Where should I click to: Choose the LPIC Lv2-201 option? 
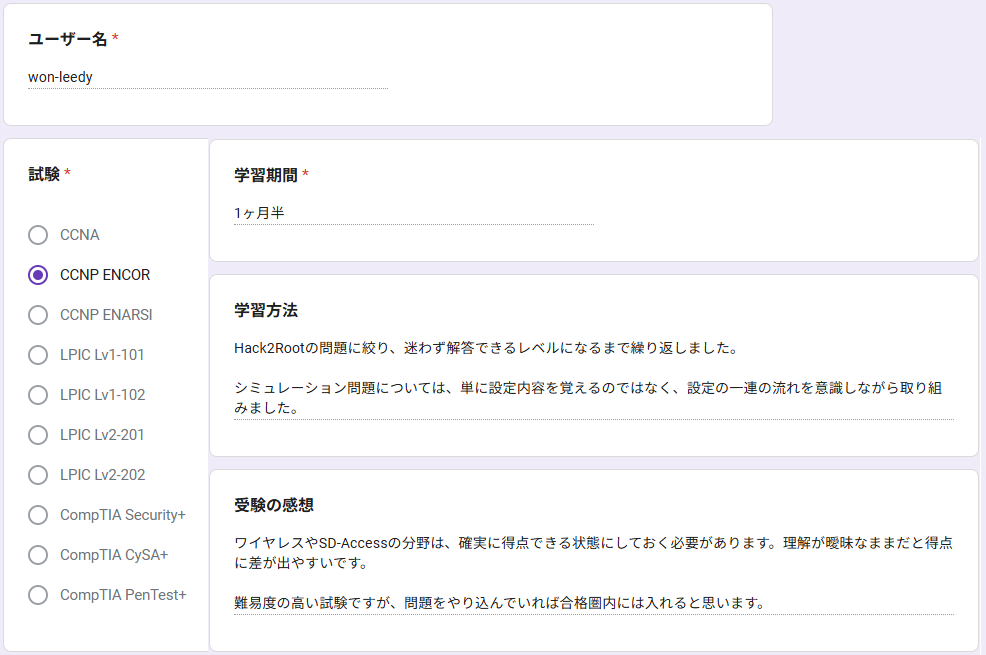point(38,435)
